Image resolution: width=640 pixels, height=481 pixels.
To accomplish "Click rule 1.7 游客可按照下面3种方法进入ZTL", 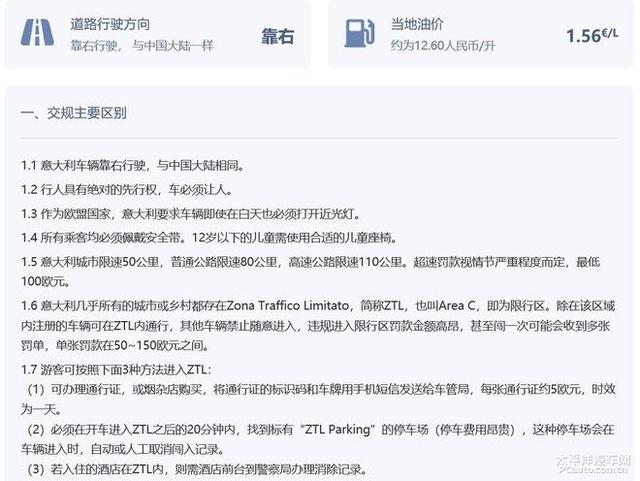I will point(117,370).
